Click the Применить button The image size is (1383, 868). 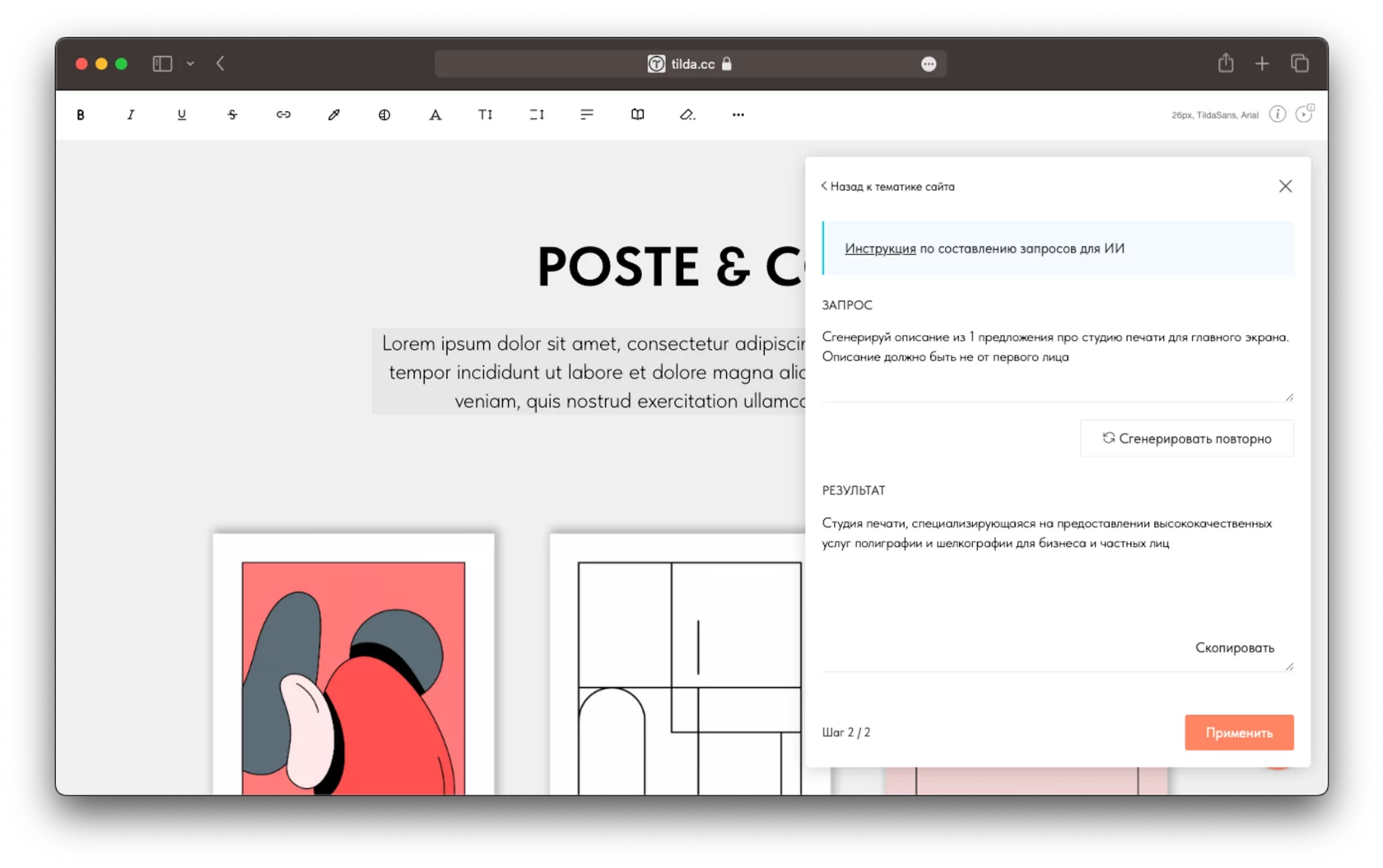pos(1239,732)
